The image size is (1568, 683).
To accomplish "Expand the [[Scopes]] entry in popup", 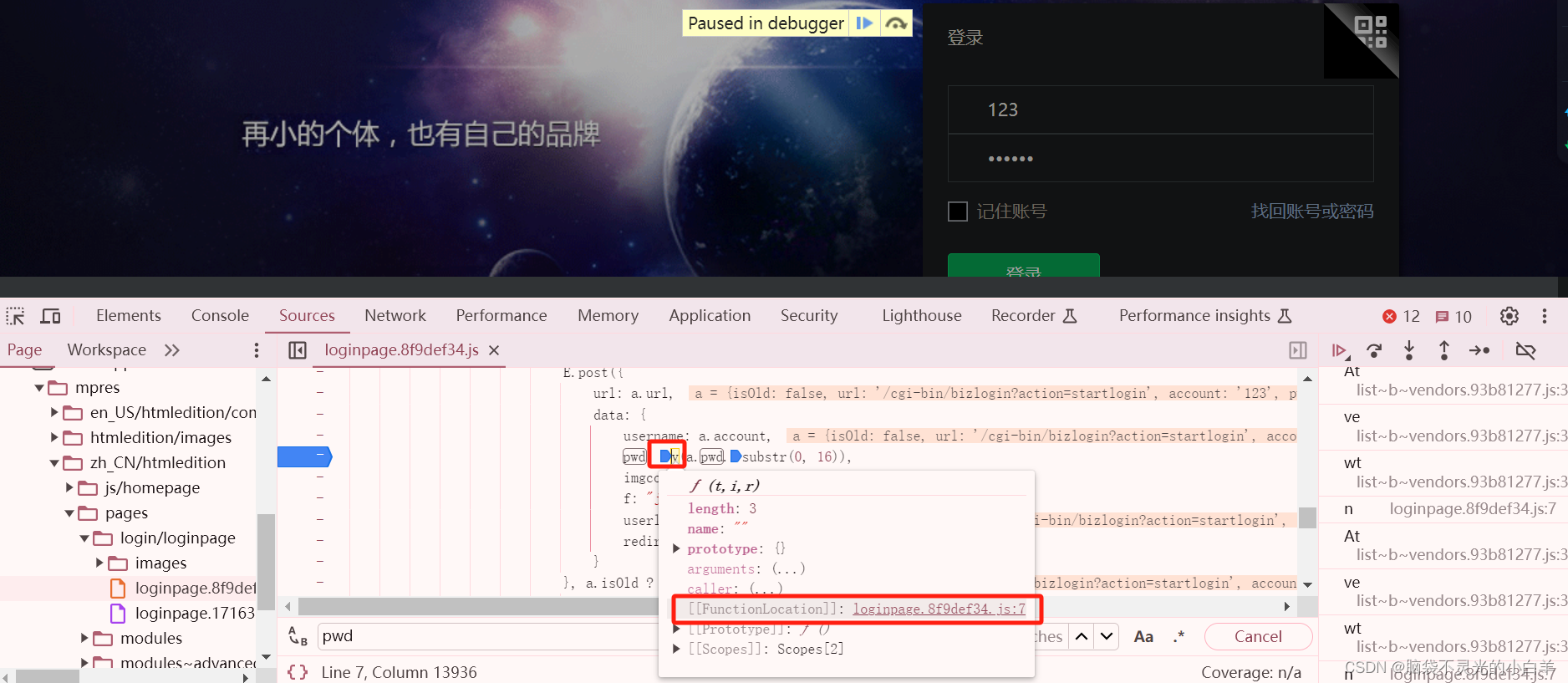I will pyautogui.click(x=676, y=650).
